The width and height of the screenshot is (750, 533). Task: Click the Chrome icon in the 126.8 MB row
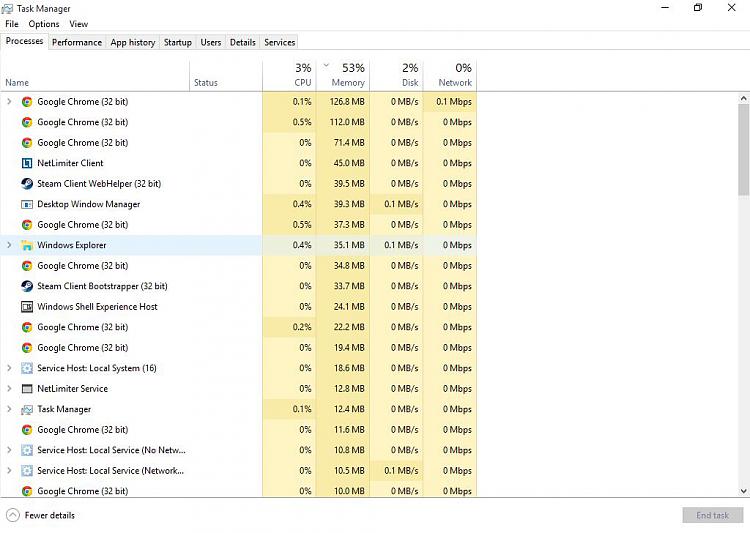27,102
